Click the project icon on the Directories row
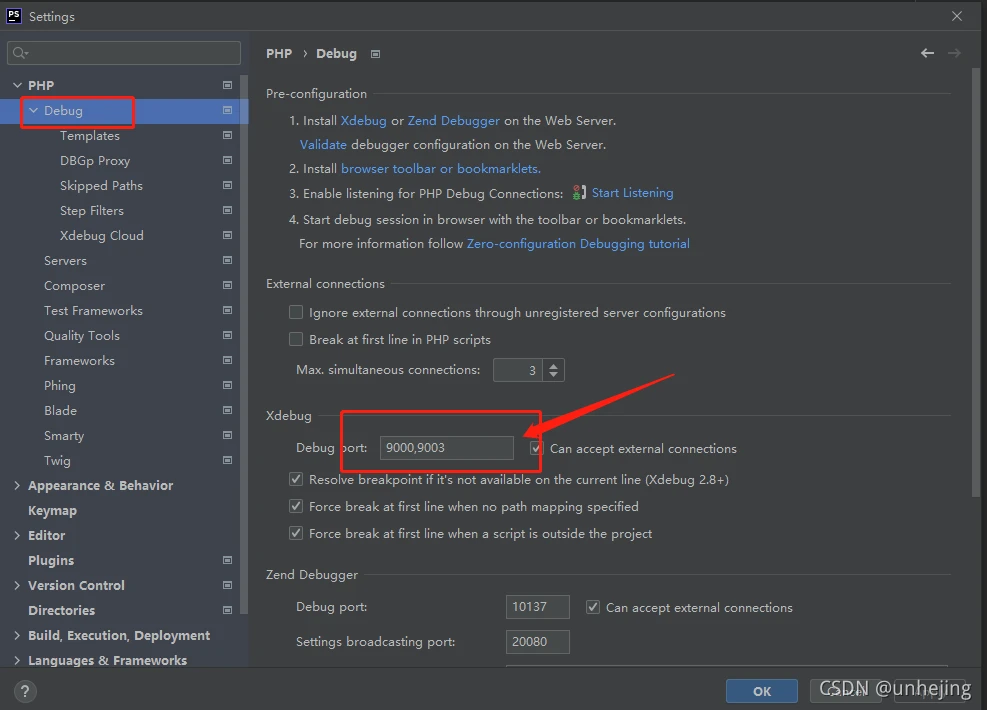The height and width of the screenshot is (710, 987). point(227,610)
